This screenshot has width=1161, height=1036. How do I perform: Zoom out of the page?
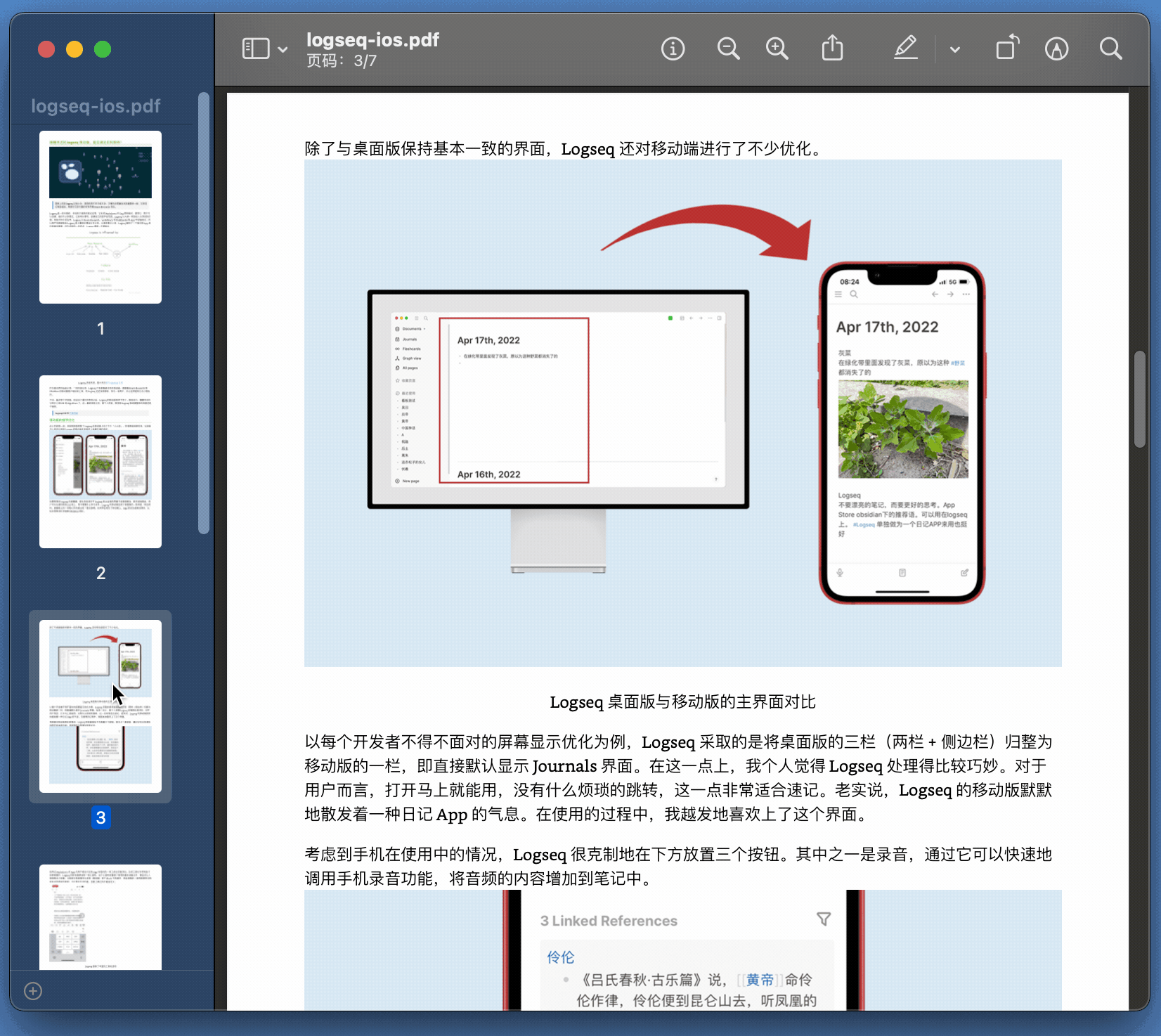[x=728, y=49]
